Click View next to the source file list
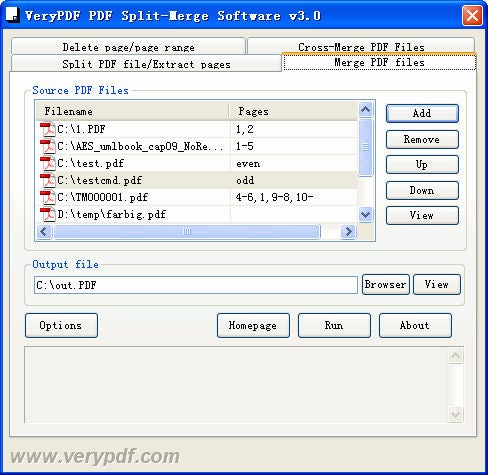 (422, 216)
